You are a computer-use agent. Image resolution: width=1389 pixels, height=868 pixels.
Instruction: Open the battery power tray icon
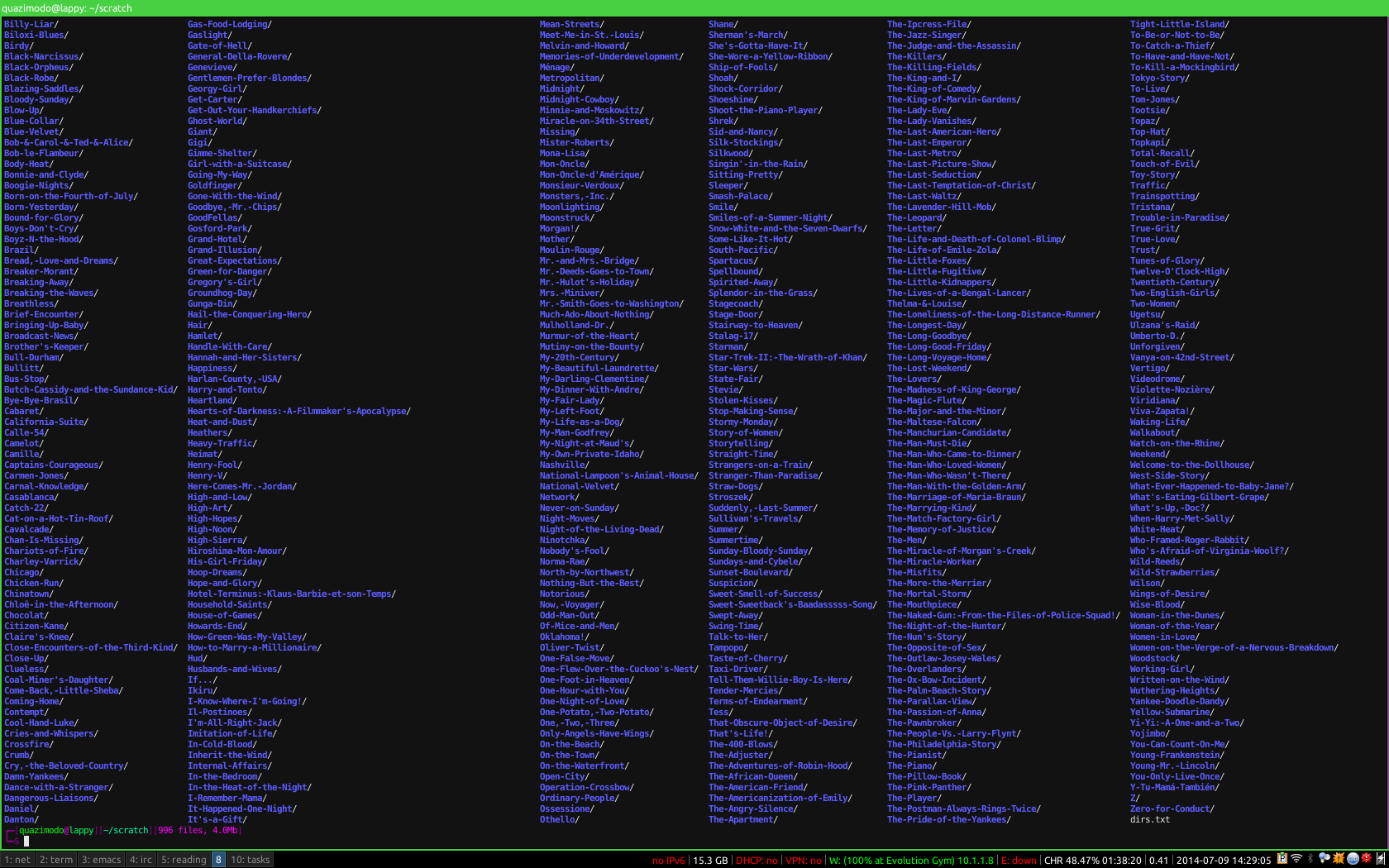[1381, 858]
